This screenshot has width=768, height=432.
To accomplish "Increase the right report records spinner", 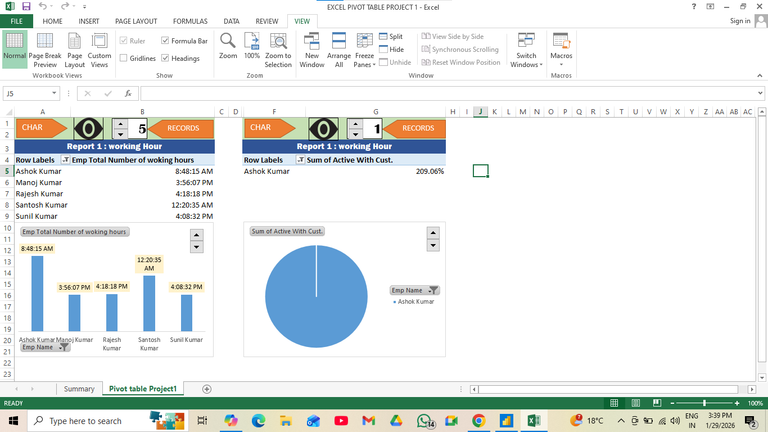I will (x=355, y=124).
